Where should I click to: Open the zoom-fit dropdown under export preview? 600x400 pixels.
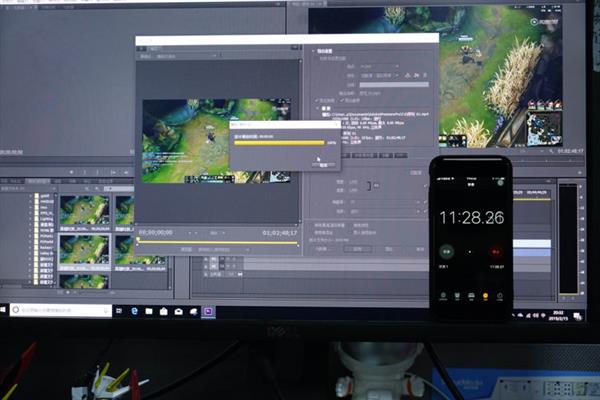pos(218,233)
